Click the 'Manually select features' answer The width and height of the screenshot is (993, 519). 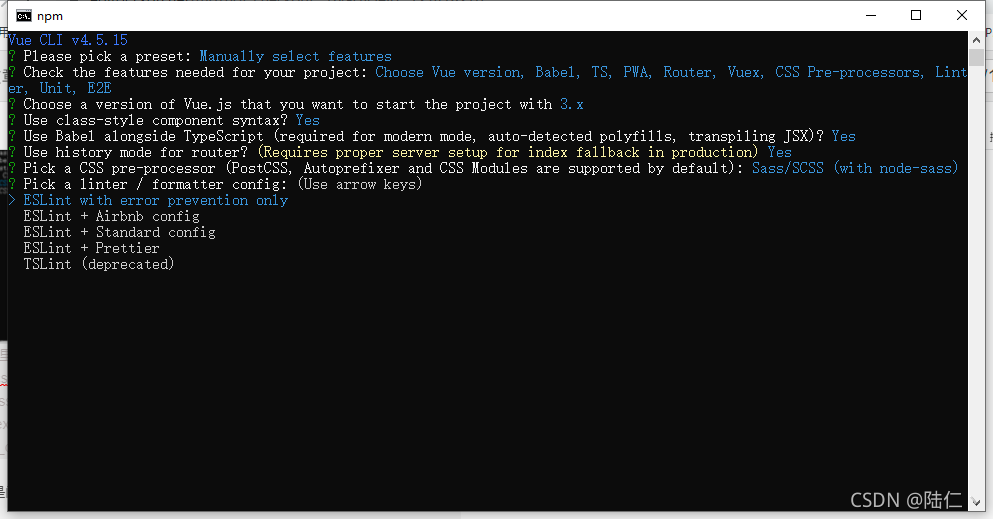point(296,56)
